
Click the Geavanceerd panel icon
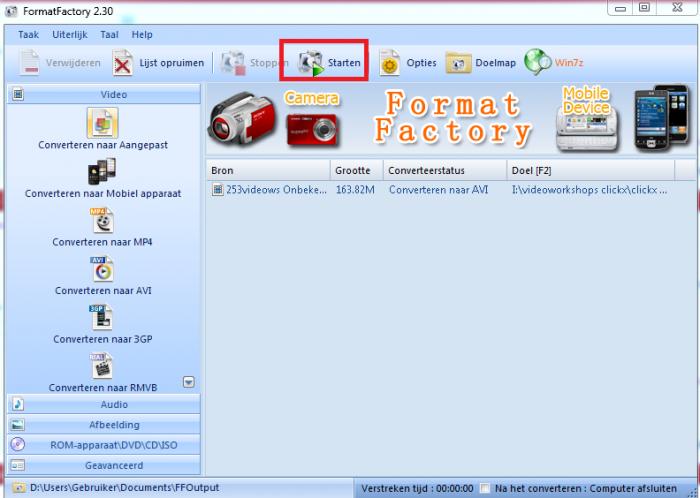tap(18, 465)
